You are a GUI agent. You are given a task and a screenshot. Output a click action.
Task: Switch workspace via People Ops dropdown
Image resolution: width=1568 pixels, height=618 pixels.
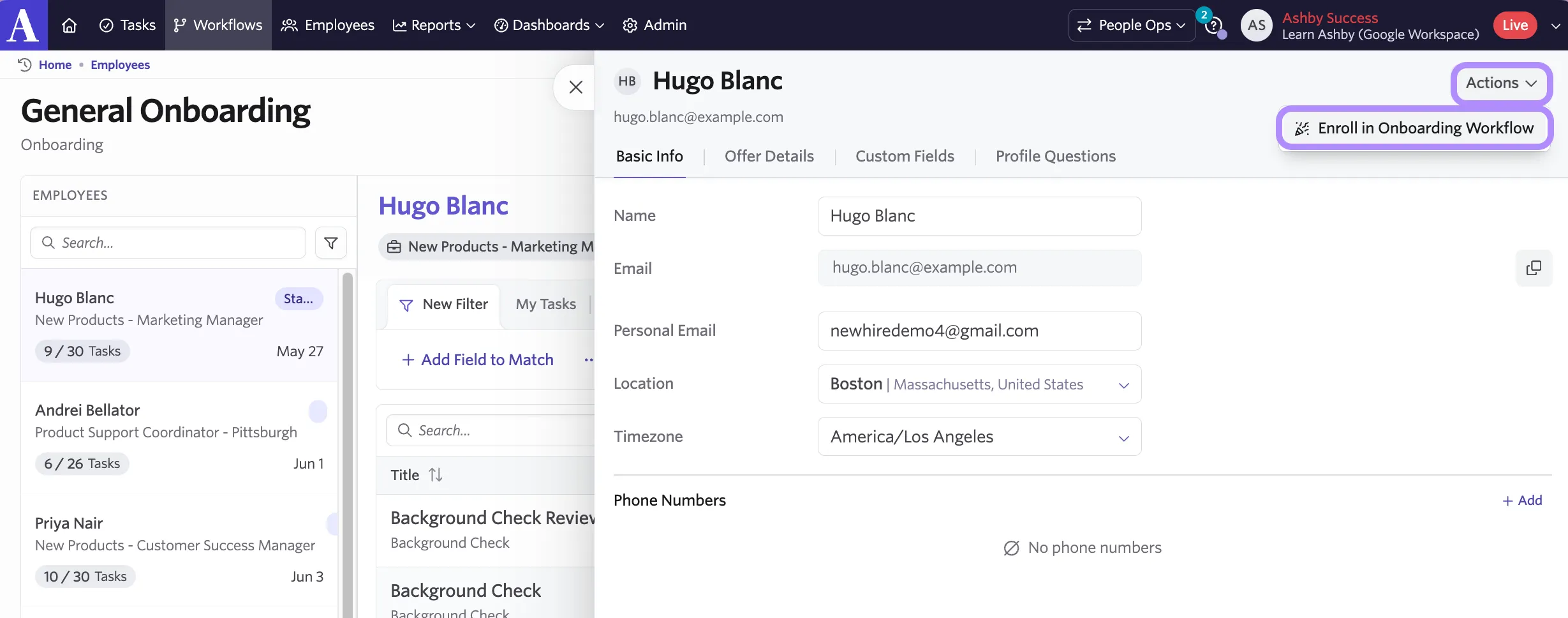coord(1132,25)
